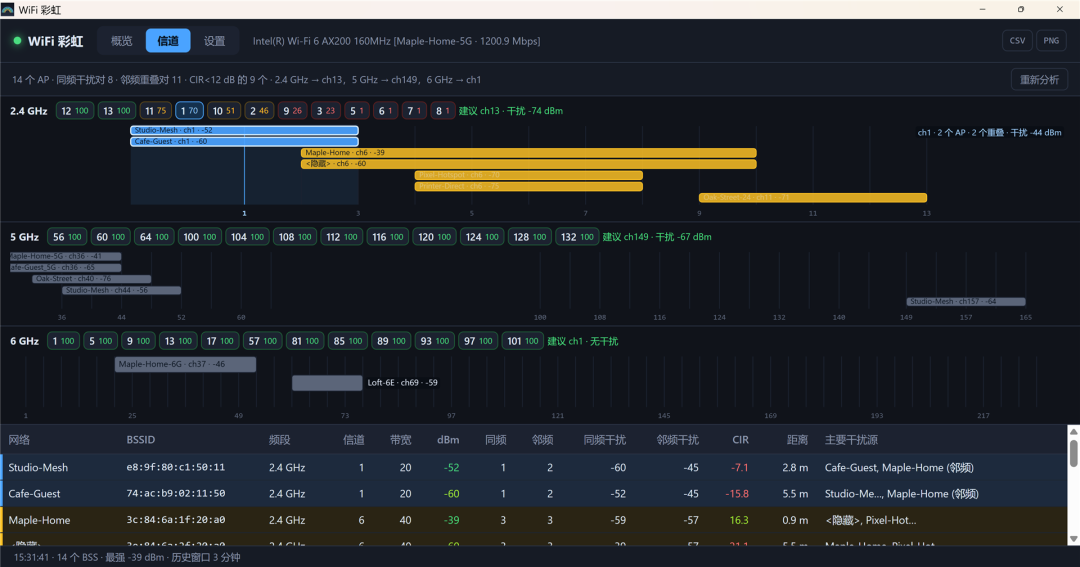Screen dimensions: 1080x567
Task: Select the Cafe-Guest table row
Action: point(533,494)
